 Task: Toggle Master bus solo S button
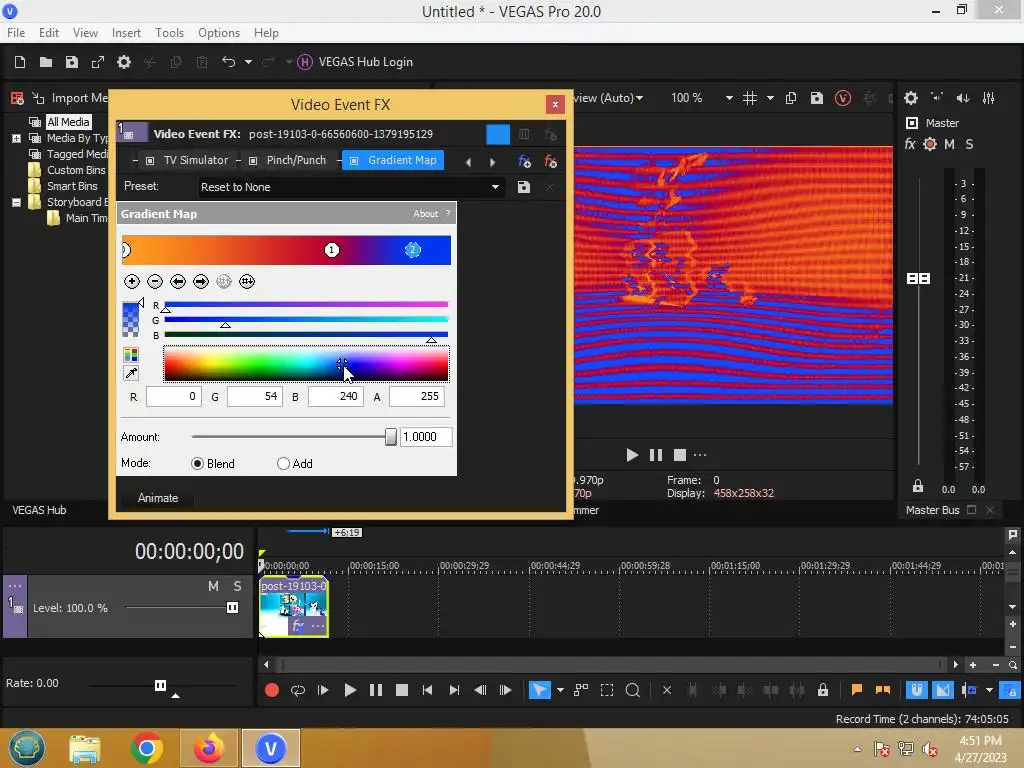[x=970, y=144]
